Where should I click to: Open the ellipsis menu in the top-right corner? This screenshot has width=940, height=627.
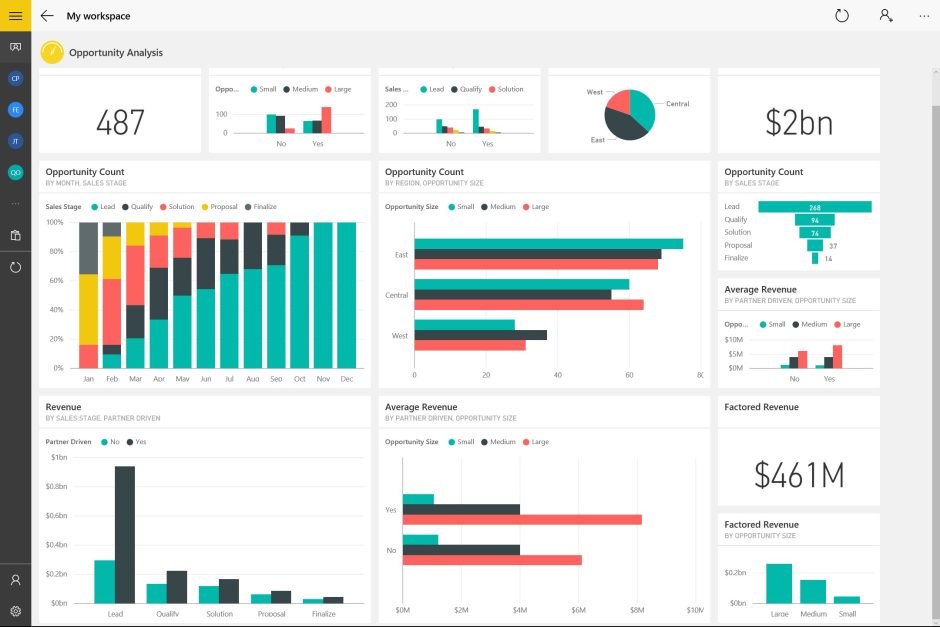(x=925, y=15)
